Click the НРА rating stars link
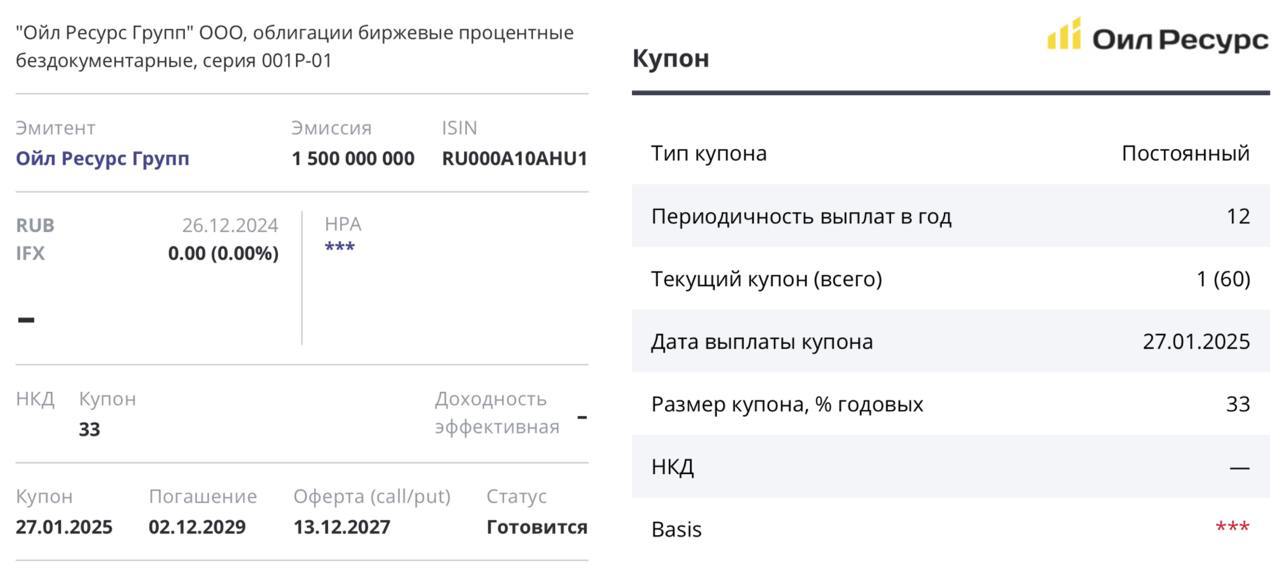Image resolution: width=1280 pixels, height=578 pixels. point(339,247)
